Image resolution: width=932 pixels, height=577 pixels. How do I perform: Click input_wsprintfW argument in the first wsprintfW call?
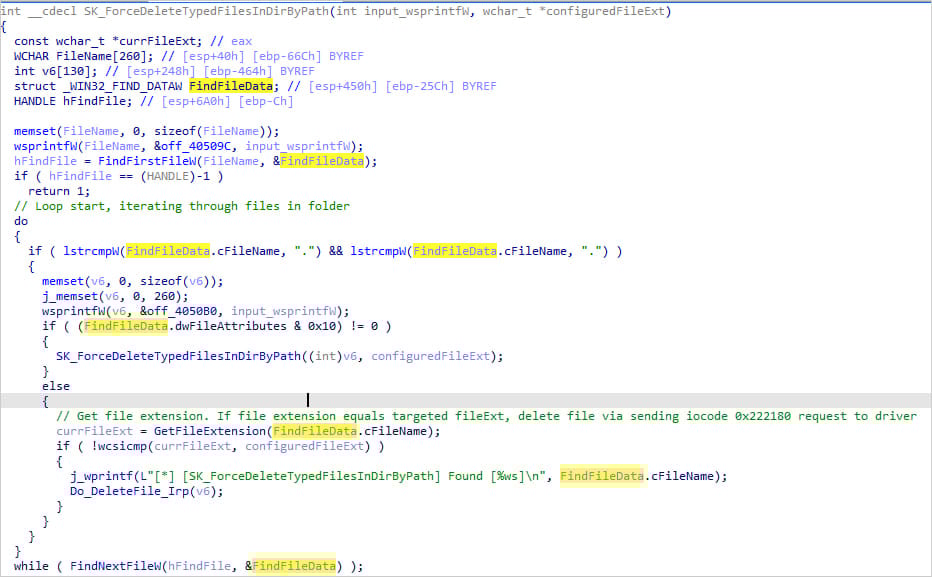tap(297, 146)
